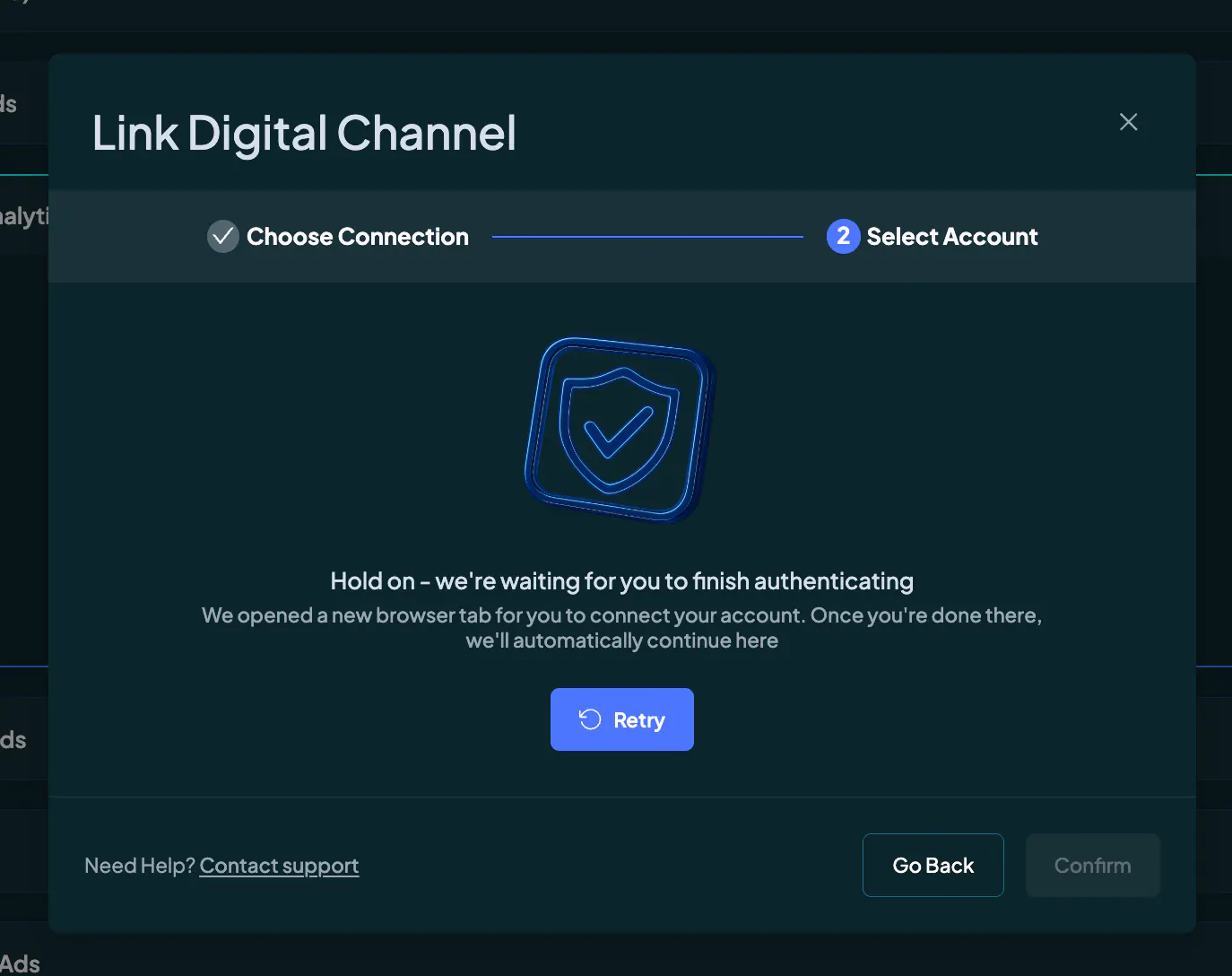Image resolution: width=1232 pixels, height=976 pixels.
Task: Retry the account authentication
Action: tap(622, 719)
